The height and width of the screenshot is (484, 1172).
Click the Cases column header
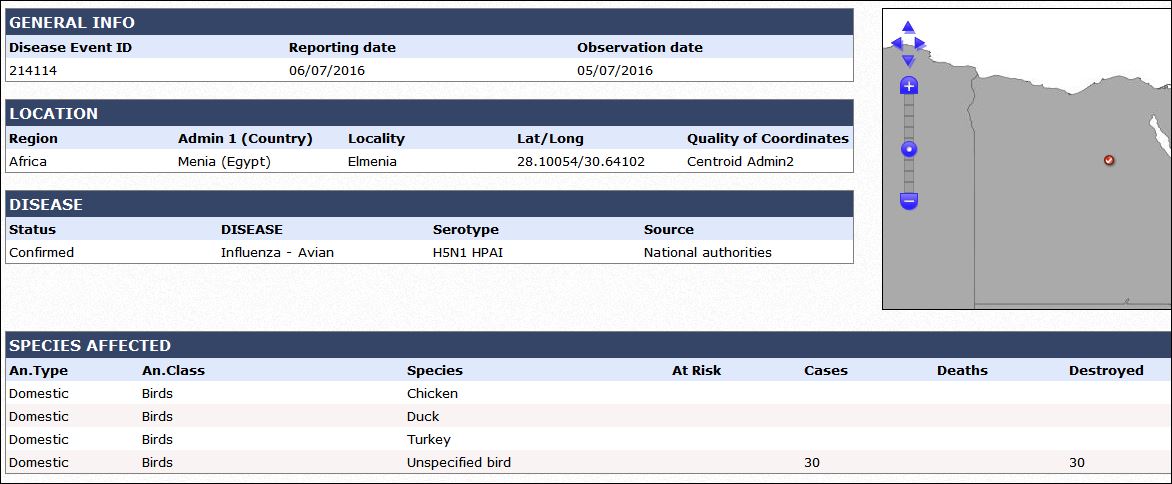(826, 370)
